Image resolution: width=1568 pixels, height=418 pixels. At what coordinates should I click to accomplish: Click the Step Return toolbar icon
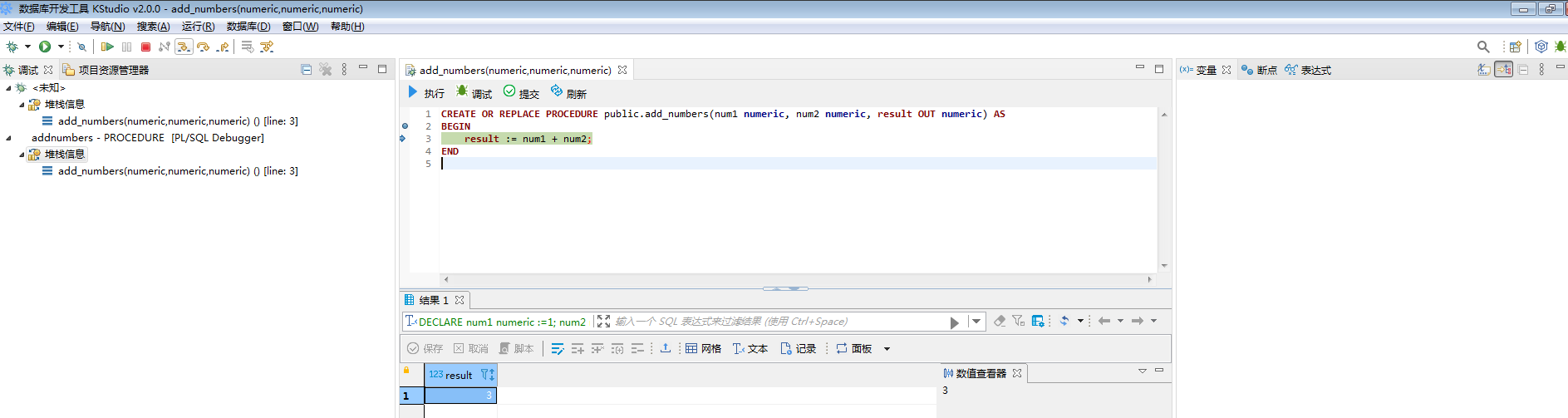point(223,47)
